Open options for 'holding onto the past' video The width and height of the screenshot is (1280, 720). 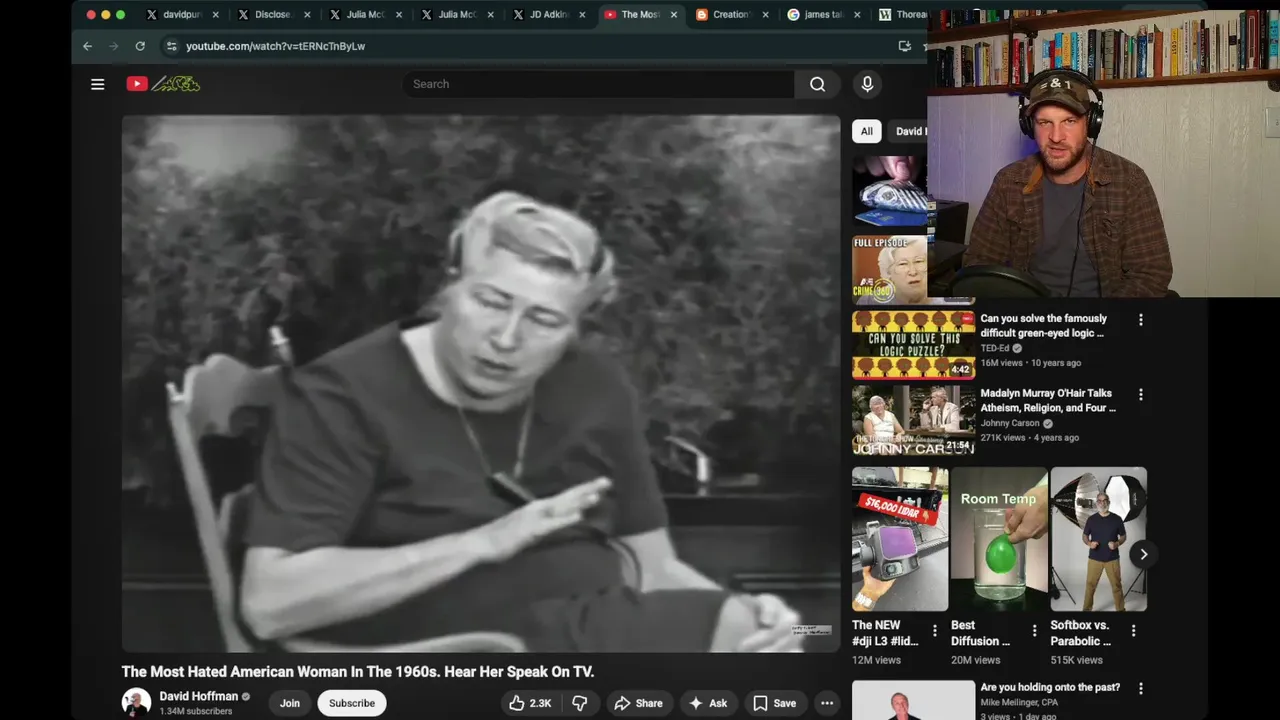(x=1140, y=689)
